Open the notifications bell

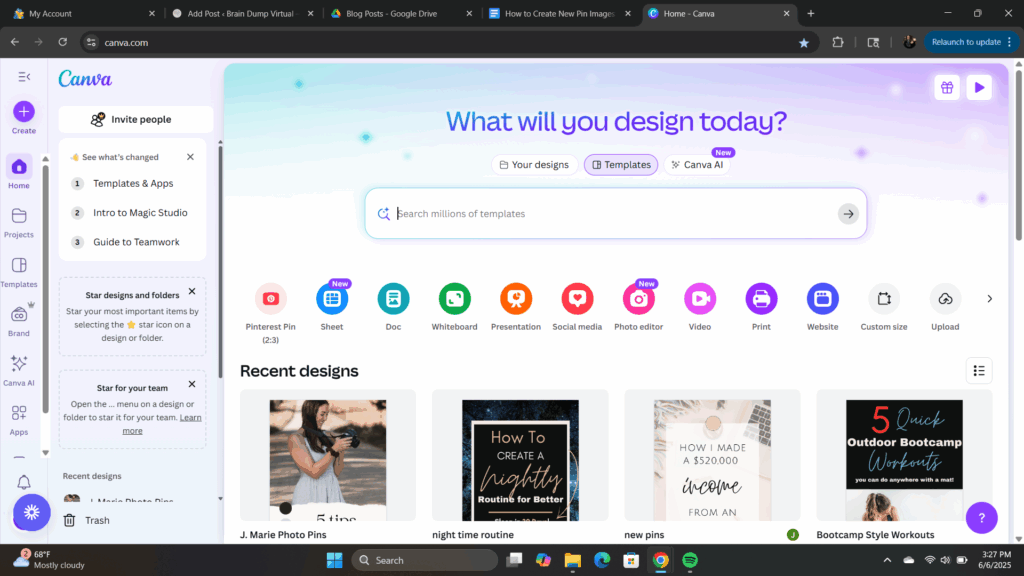point(24,482)
